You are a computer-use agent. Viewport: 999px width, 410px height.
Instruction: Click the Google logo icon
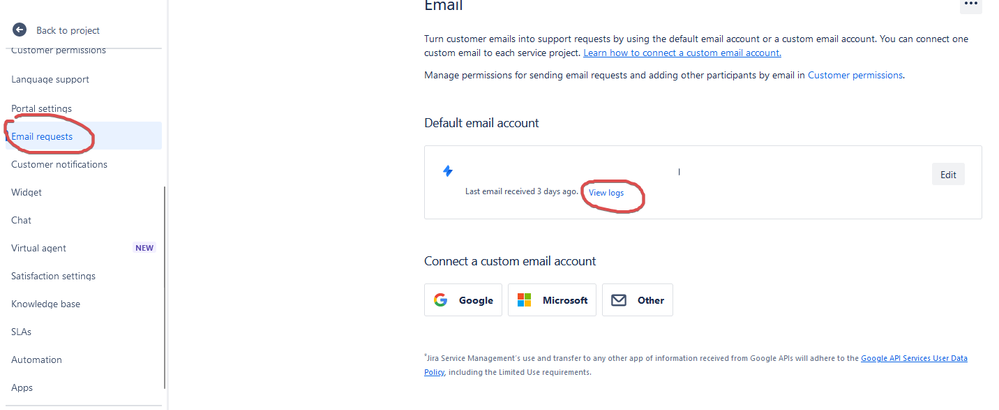click(440, 300)
